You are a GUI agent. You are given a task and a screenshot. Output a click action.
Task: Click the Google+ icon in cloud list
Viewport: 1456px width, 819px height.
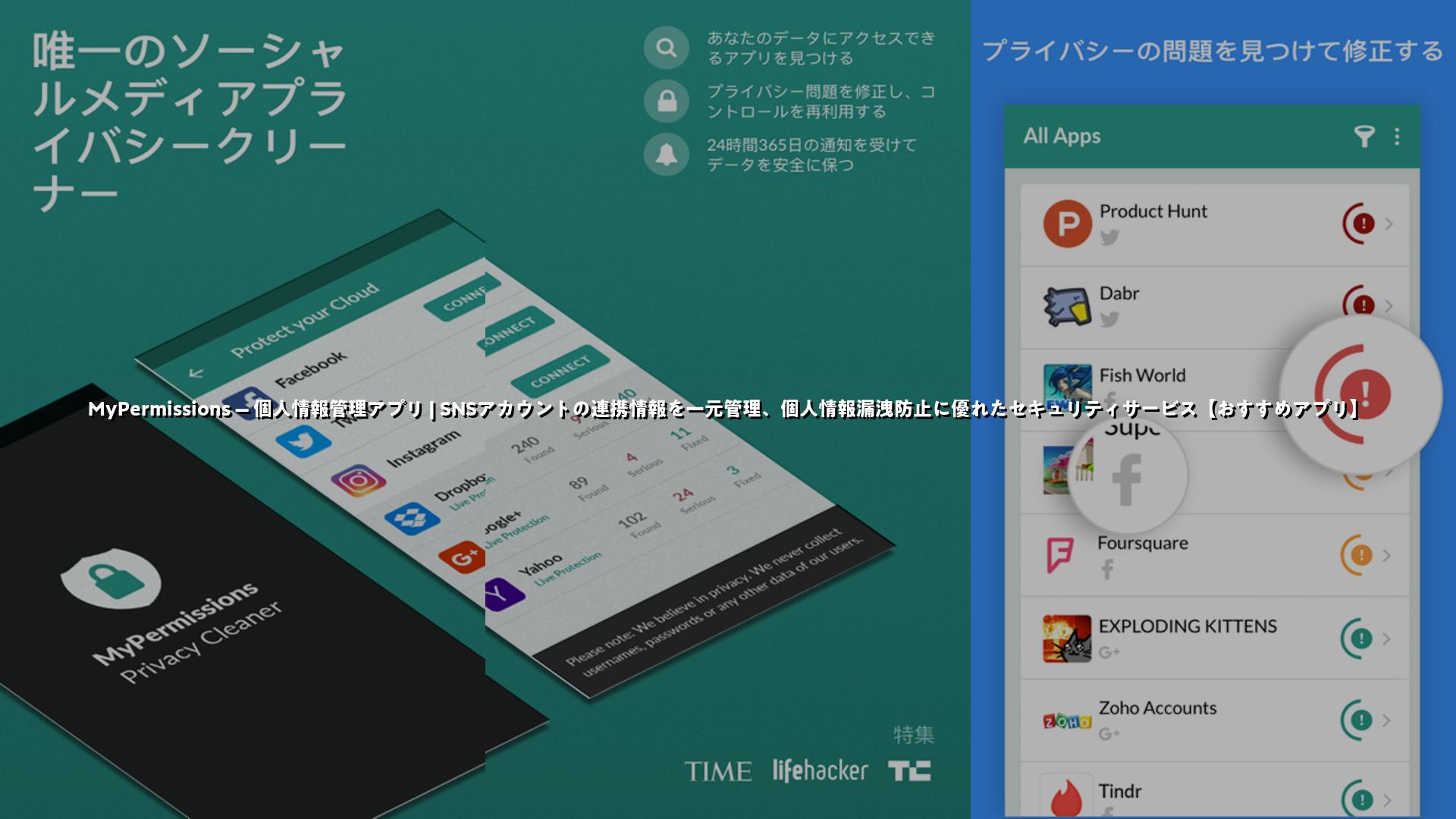pyautogui.click(x=464, y=558)
